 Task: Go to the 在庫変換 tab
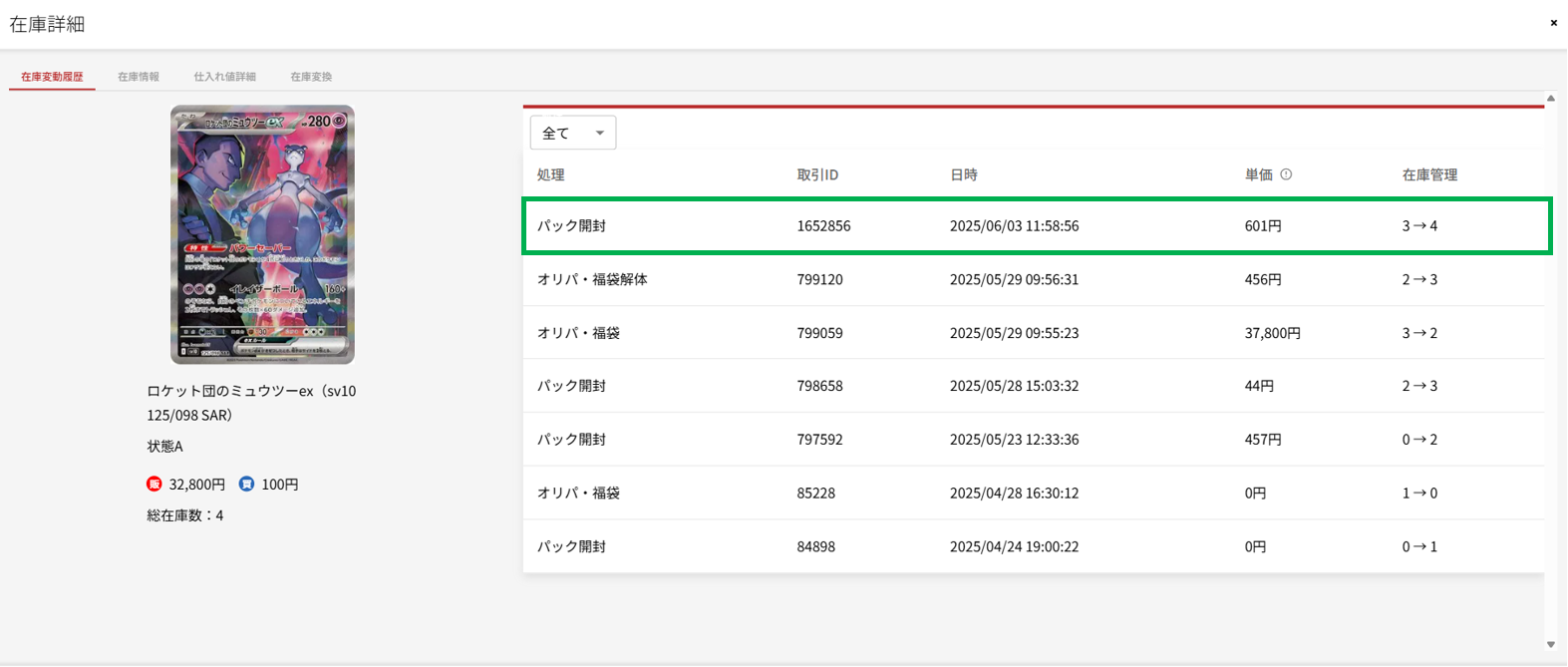pos(311,77)
